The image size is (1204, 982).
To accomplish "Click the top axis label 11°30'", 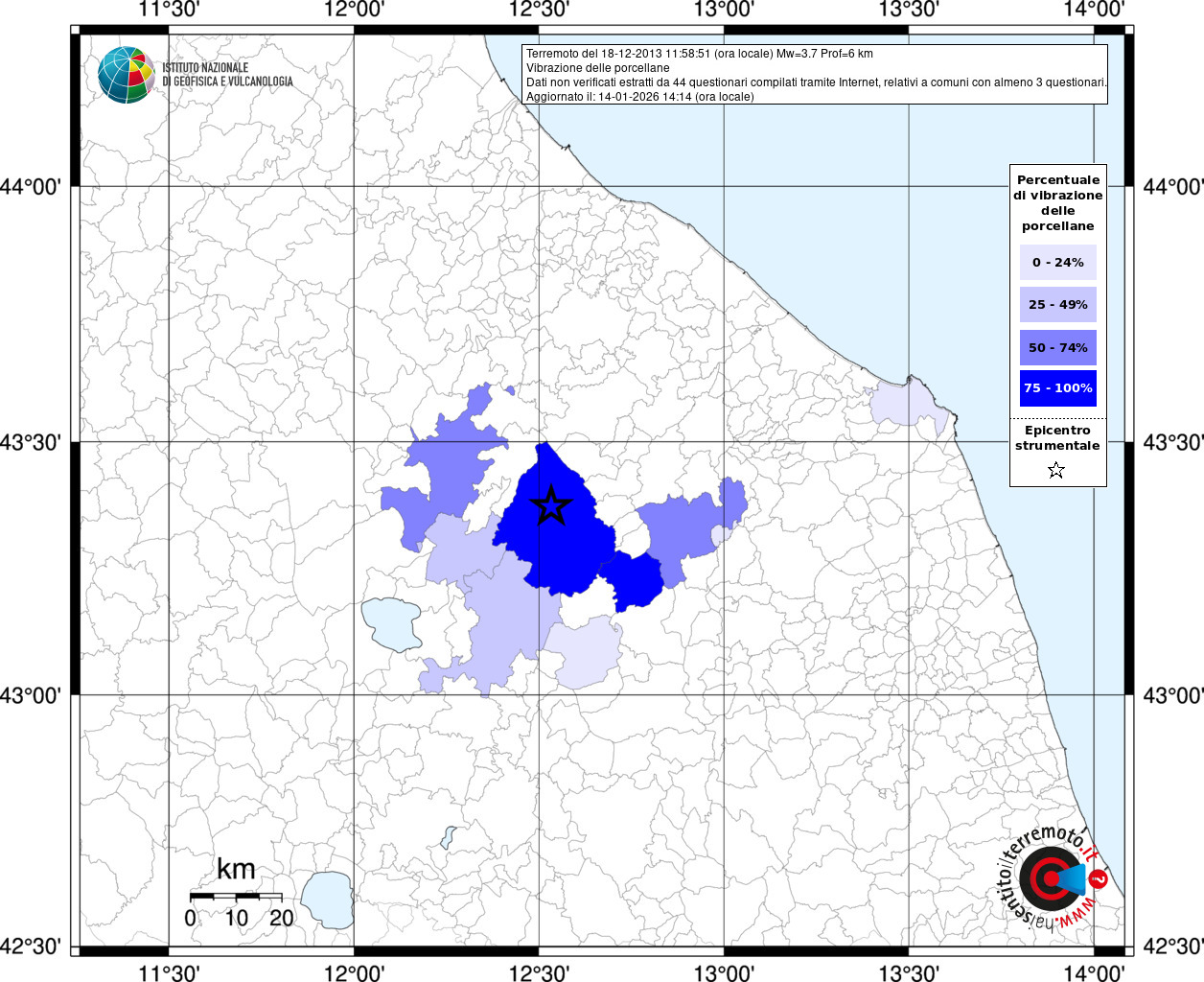I will point(170,10).
